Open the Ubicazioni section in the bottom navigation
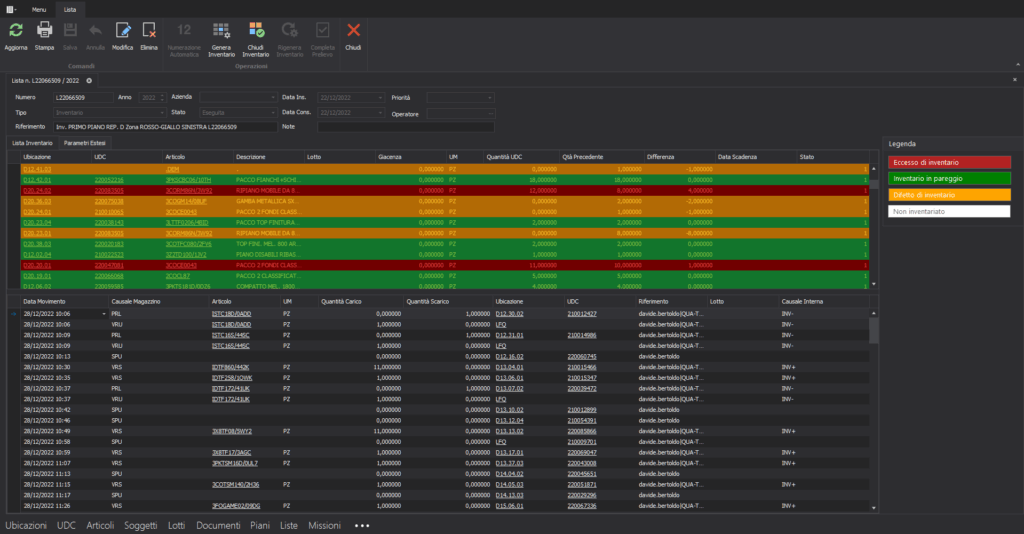This screenshot has height=534, width=1024. point(27,525)
